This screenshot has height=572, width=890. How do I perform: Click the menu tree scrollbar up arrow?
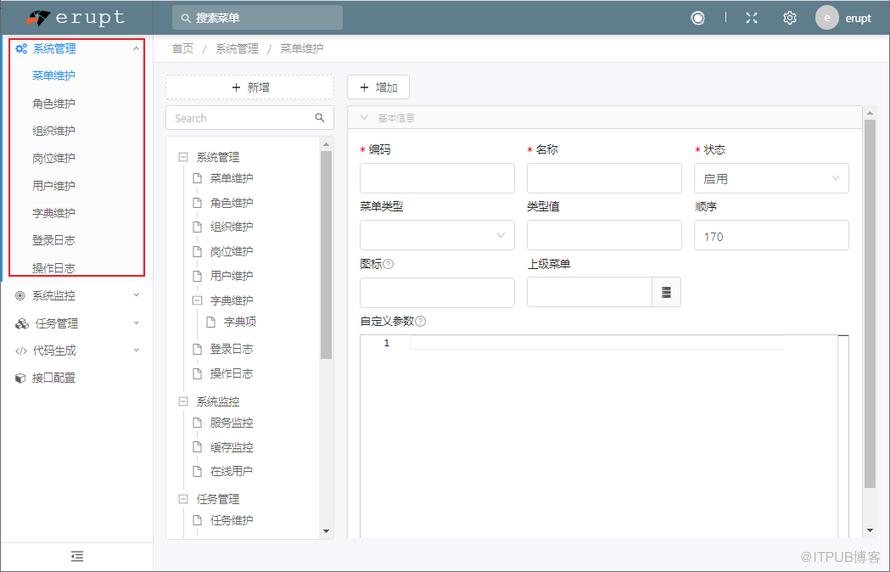326,145
